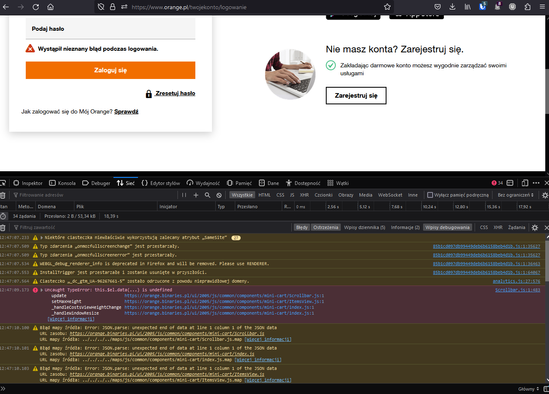Open the Wydajność tab
Image resolution: width=549 pixels, height=394 pixels.
coord(203,183)
